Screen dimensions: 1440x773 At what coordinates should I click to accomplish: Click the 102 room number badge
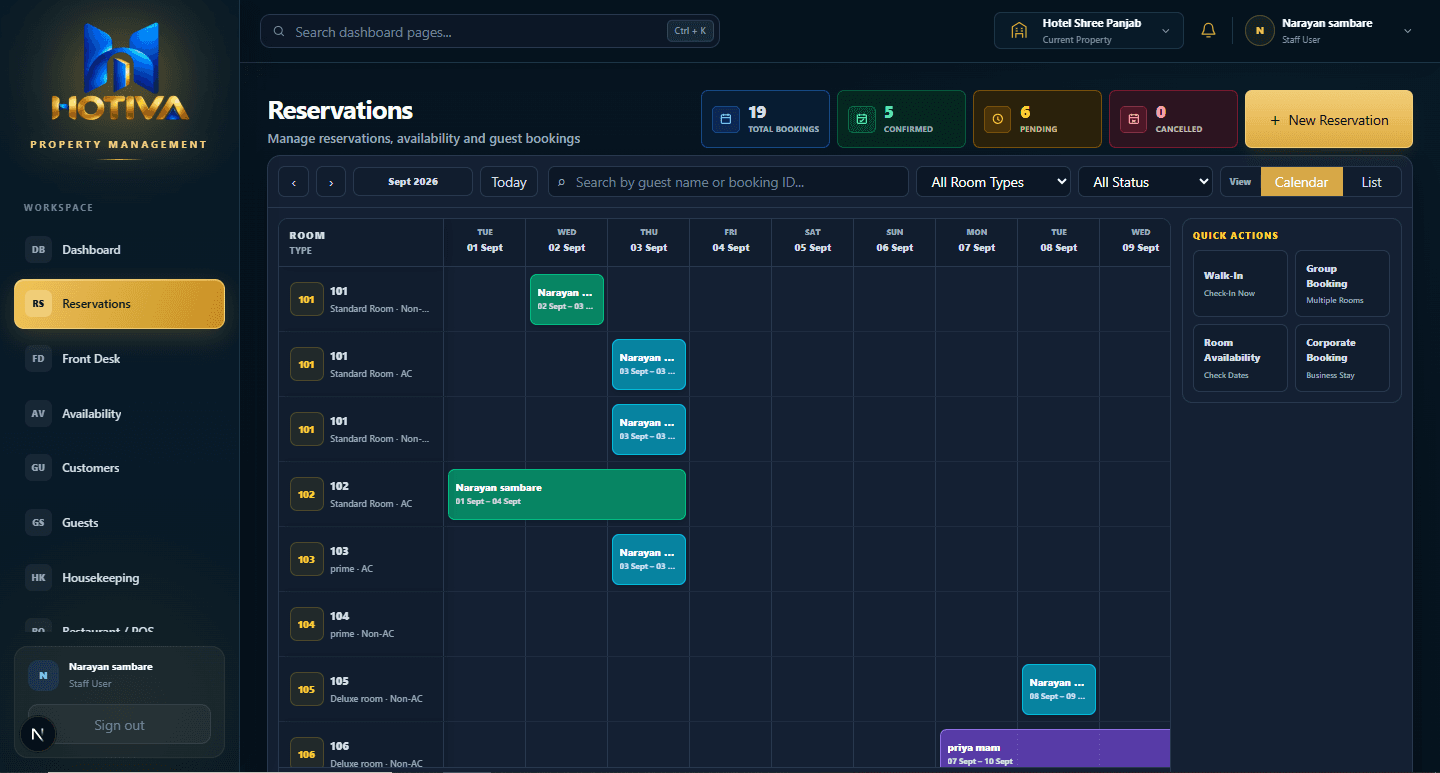pos(306,494)
